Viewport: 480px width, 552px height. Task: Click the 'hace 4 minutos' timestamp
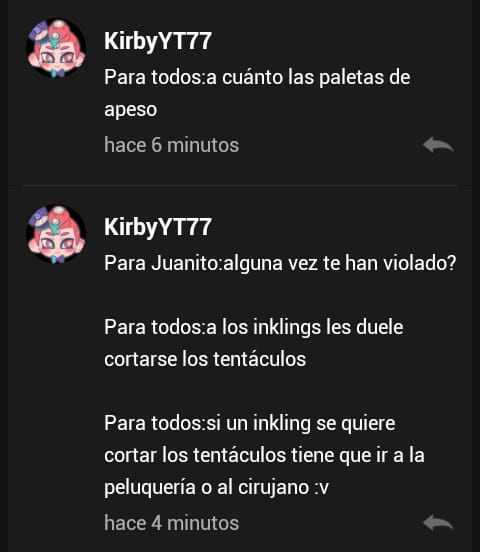(172, 523)
